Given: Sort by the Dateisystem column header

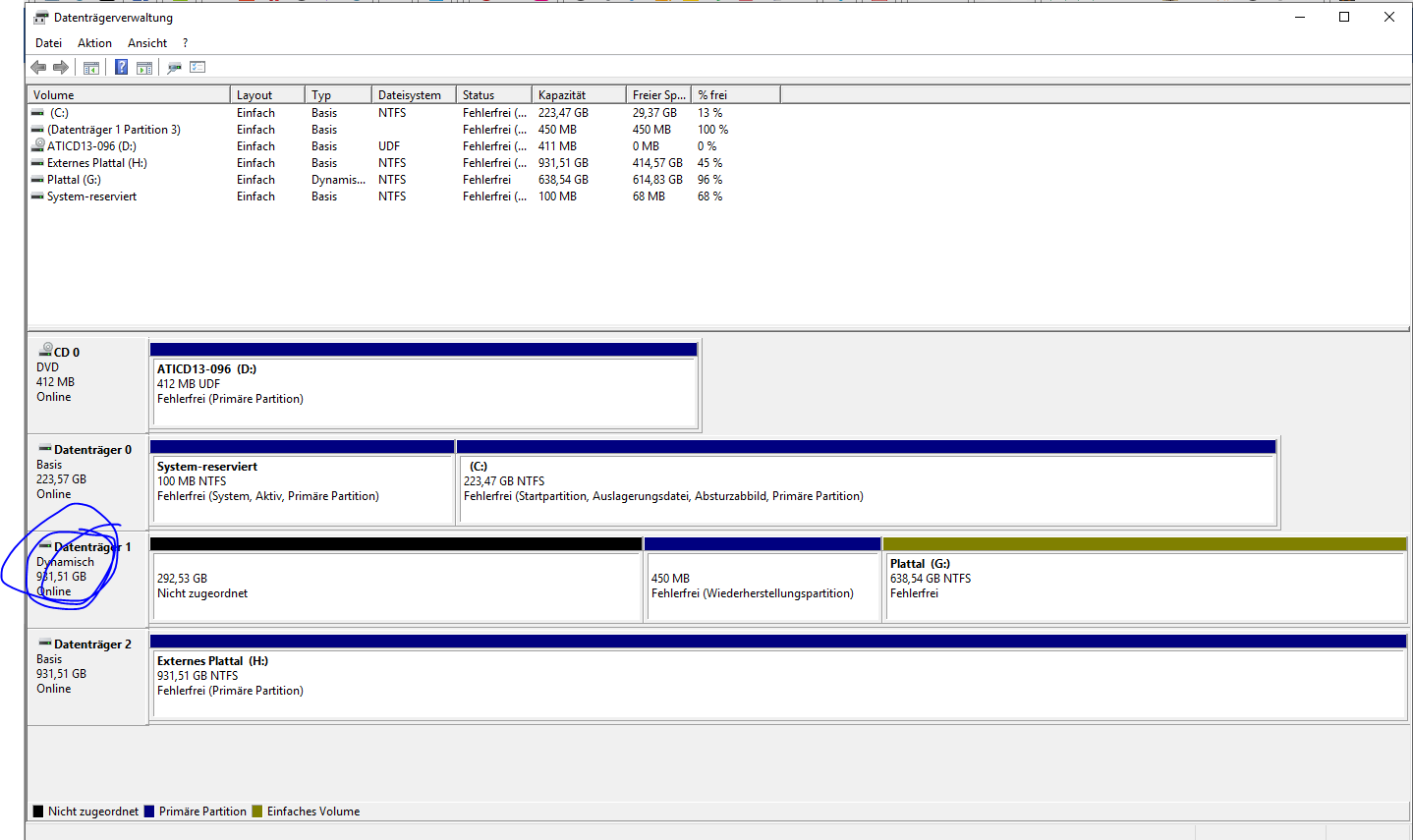Looking at the screenshot, I should pyautogui.click(x=414, y=94).
